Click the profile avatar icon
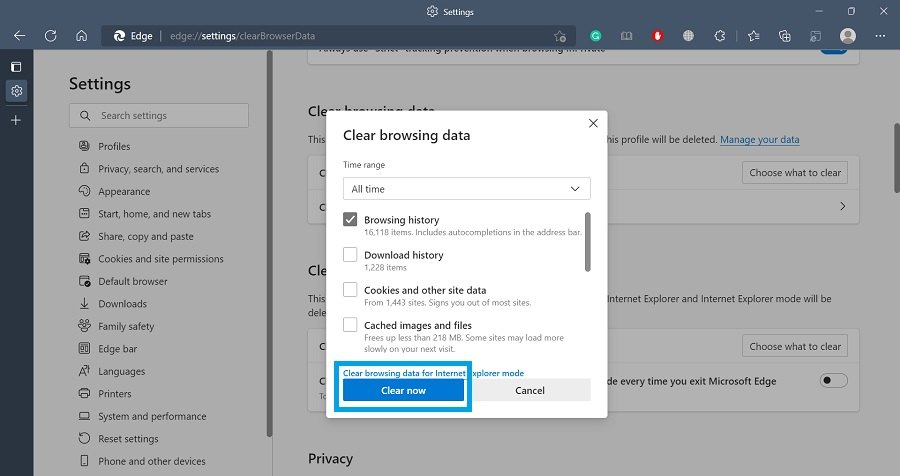 [x=848, y=36]
